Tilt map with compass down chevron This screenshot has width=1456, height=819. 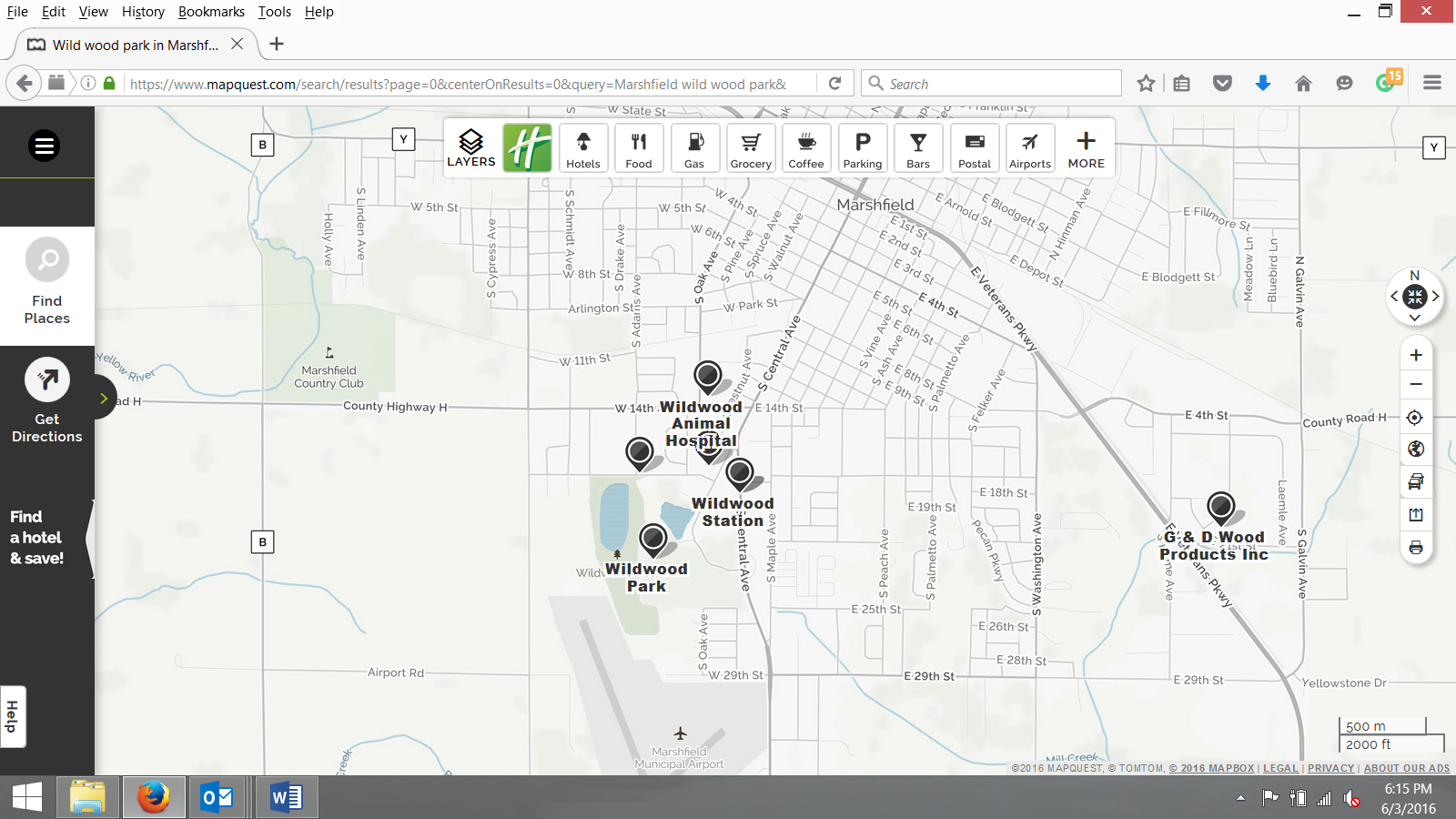1414,318
